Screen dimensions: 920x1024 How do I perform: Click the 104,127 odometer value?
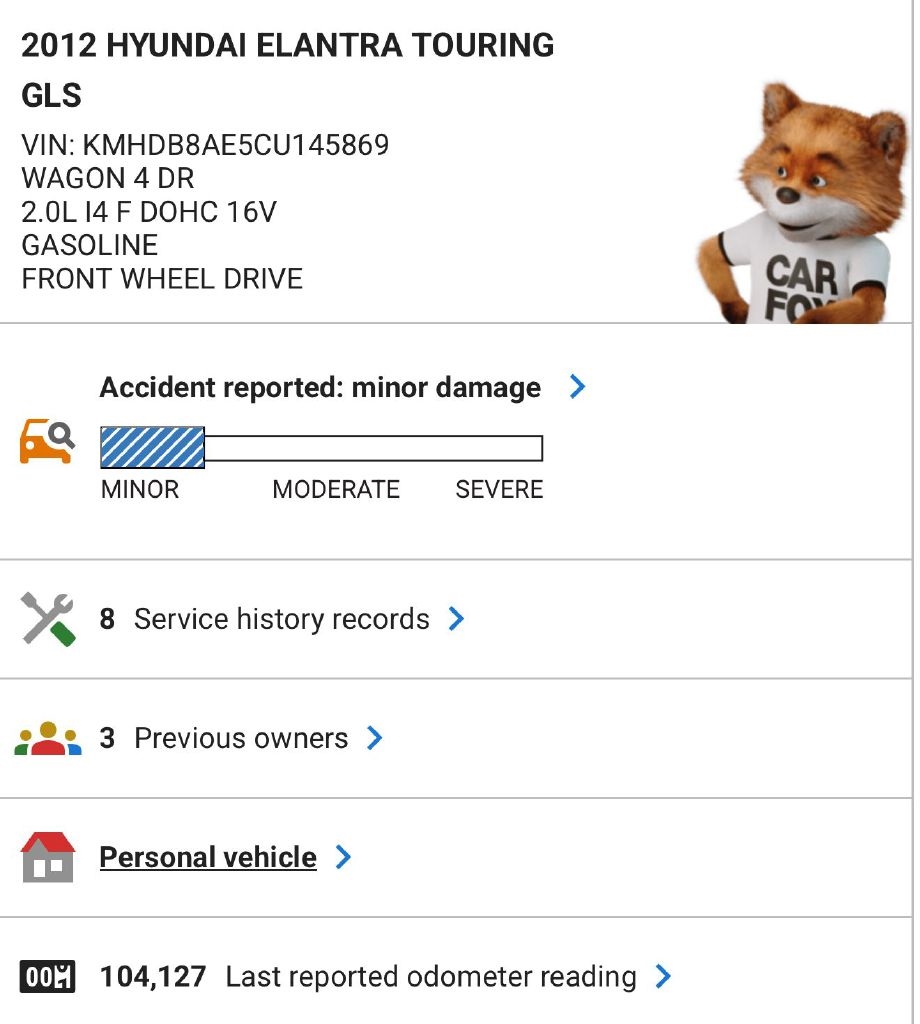[153, 976]
